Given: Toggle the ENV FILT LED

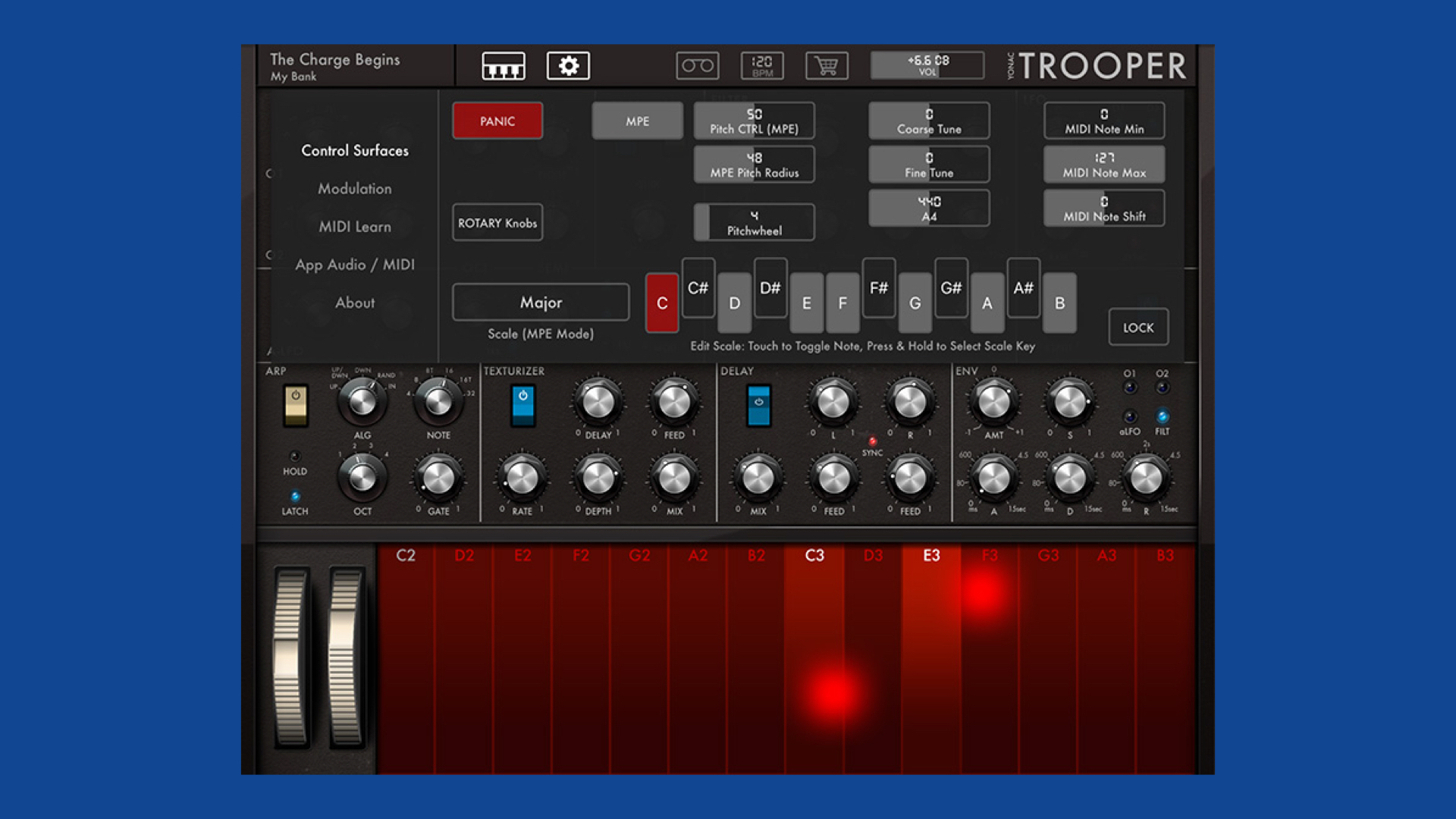Looking at the screenshot, I should [x=1162, y=416].
